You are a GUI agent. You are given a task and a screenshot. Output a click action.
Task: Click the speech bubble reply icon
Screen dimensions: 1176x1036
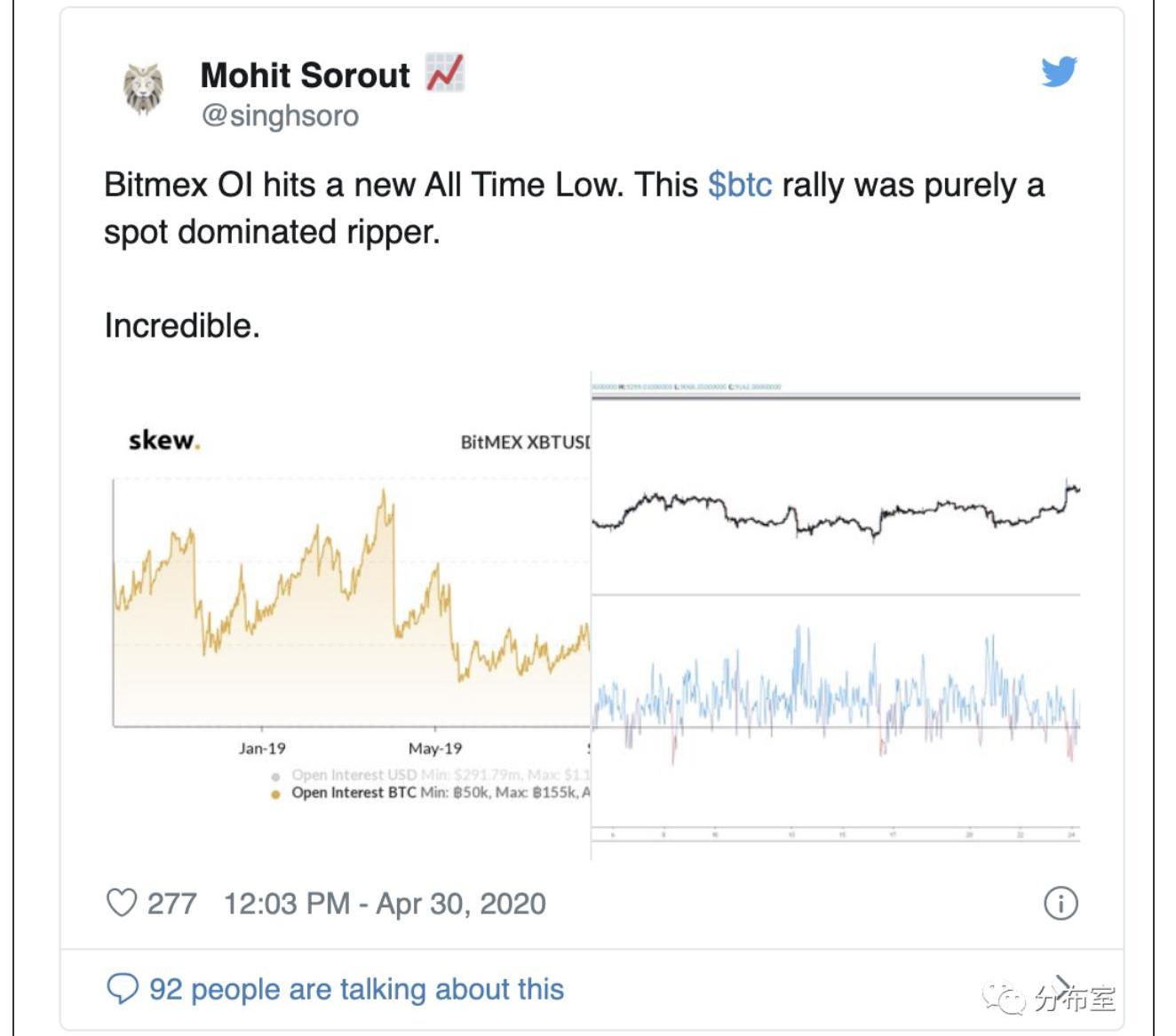123,988
